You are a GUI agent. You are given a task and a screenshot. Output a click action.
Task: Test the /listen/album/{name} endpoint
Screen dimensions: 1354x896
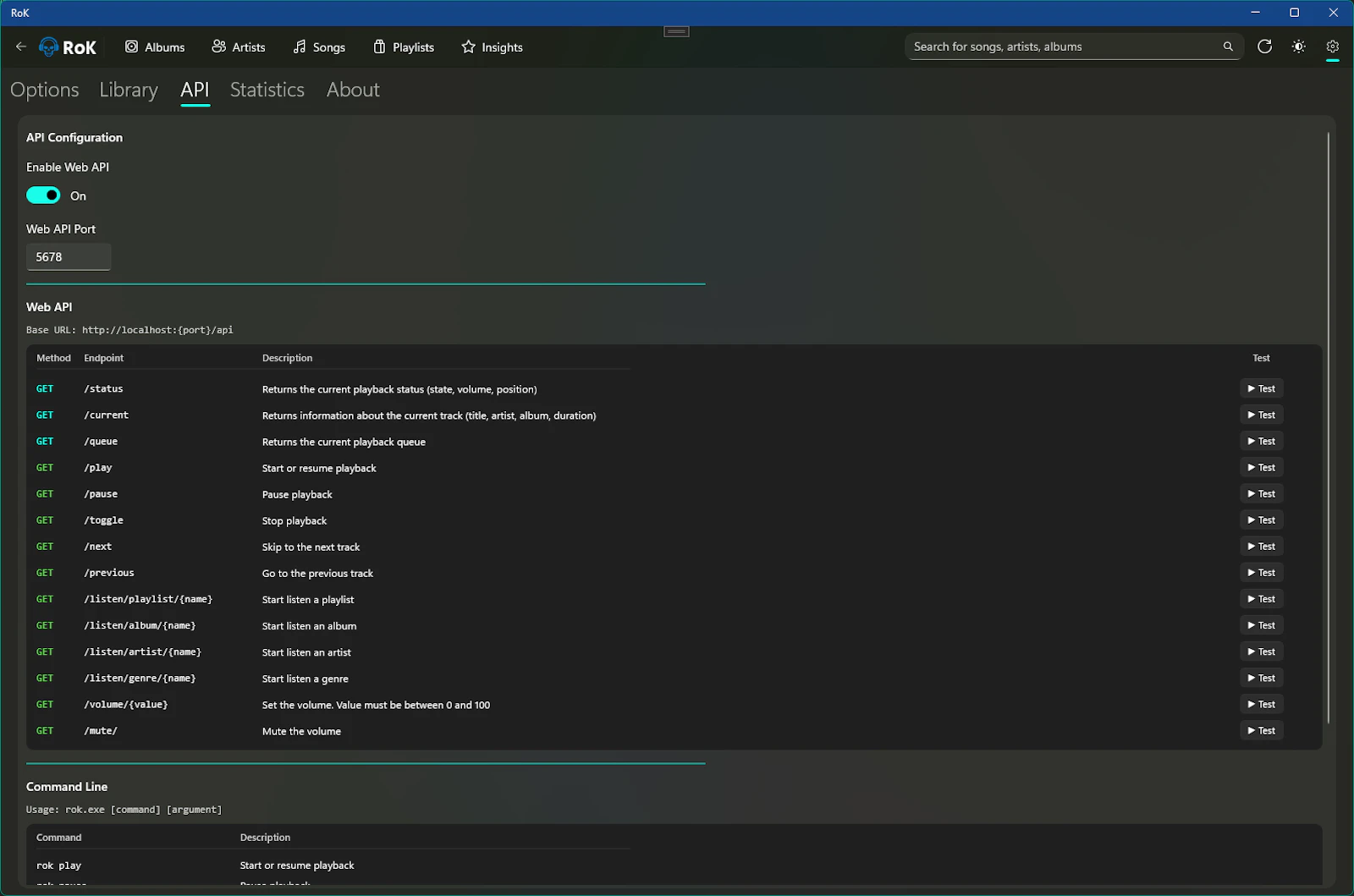(1261, 624)
